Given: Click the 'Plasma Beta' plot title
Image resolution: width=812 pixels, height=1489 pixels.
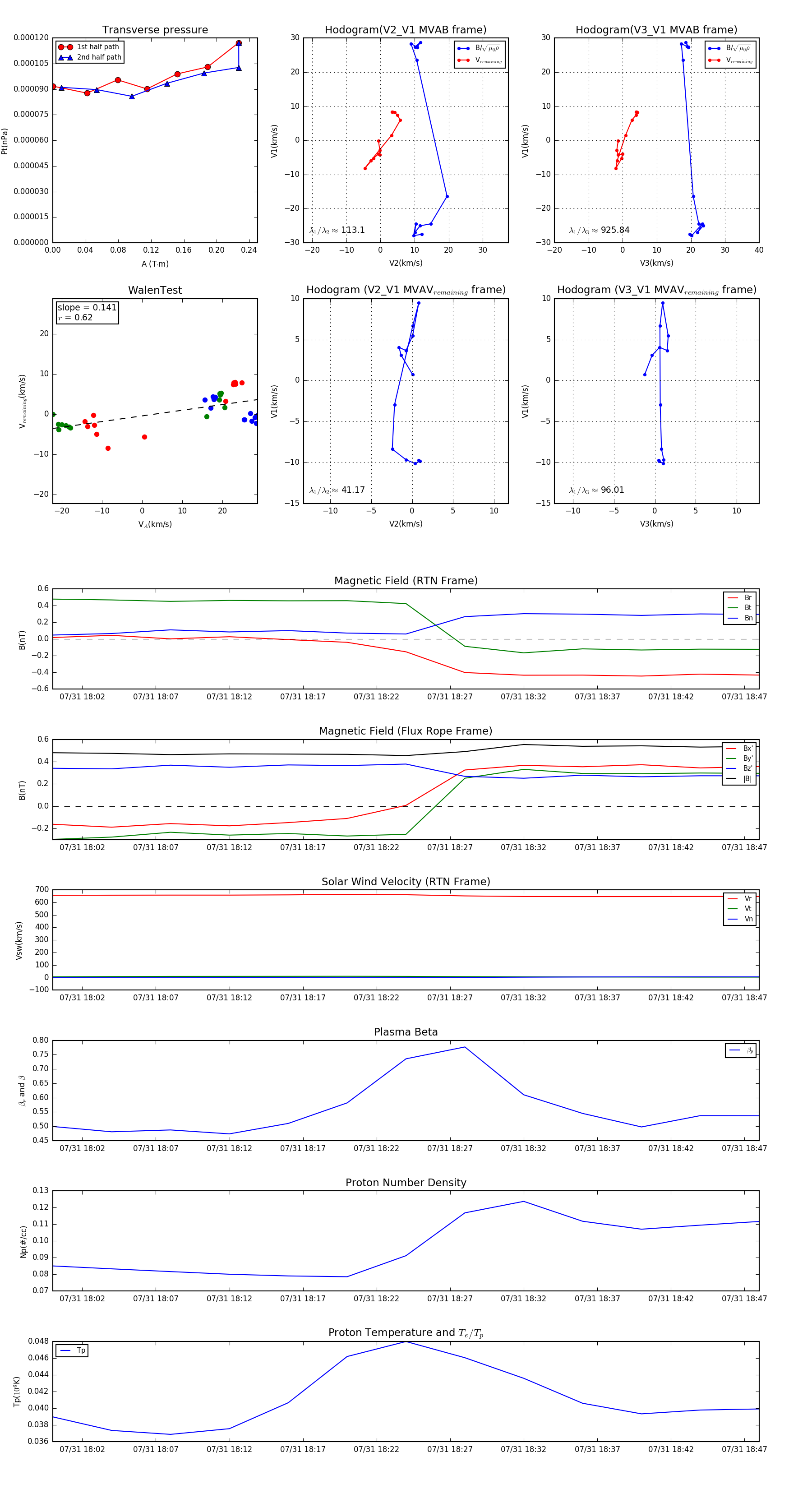Looking at the screenshot, I should pos(406,1032).
